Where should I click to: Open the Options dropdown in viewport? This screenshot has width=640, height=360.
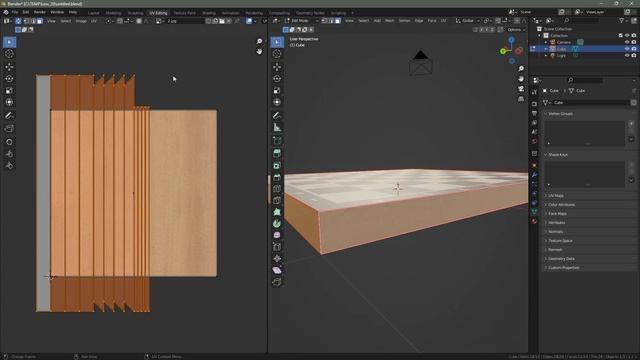point(516,30)
